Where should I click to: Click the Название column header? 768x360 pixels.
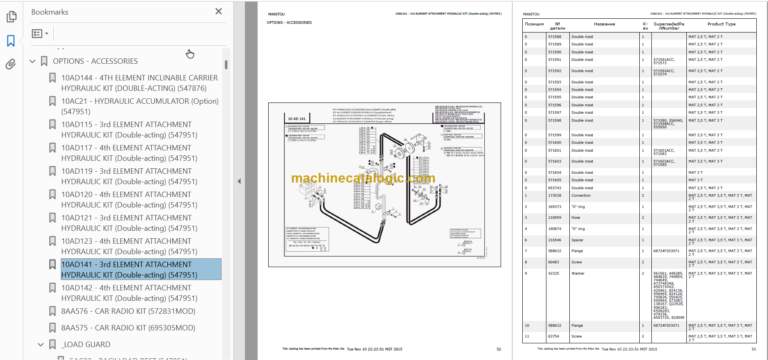604,24
